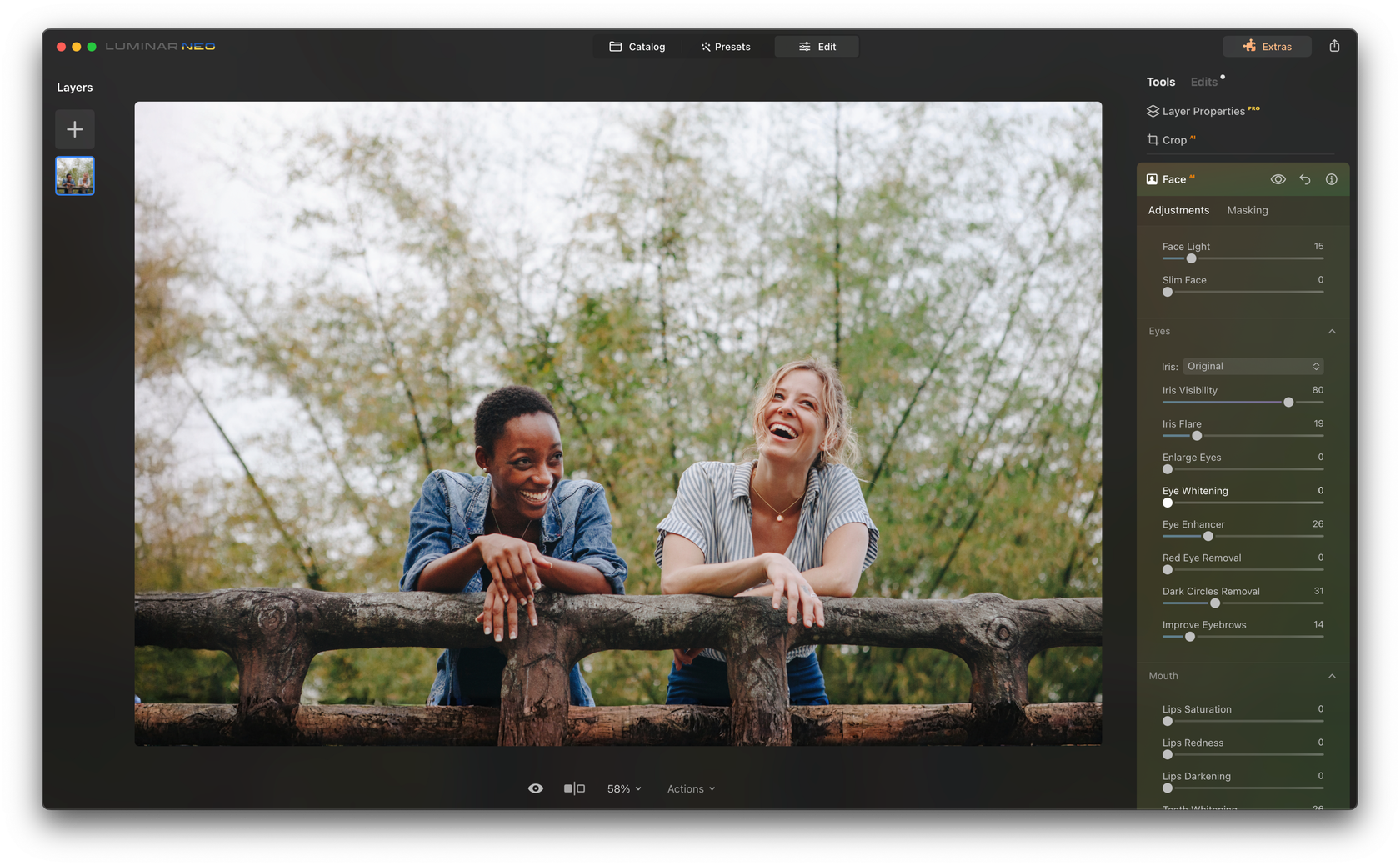Open the zoom level dropdown showing 58%
This screenshot has width=1400, height=866.
pyautogui.click(x=623, y=788)
